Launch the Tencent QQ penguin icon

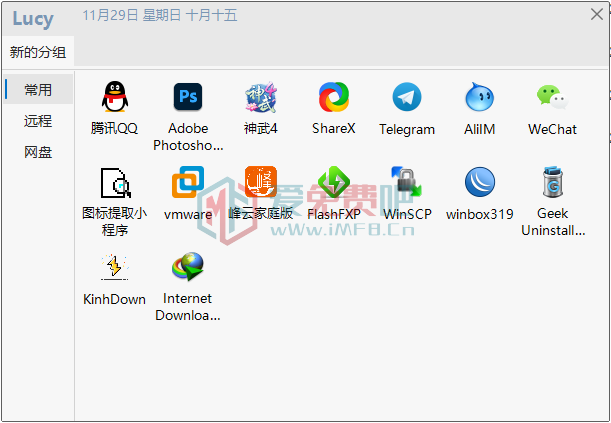[x=115, y=97]
